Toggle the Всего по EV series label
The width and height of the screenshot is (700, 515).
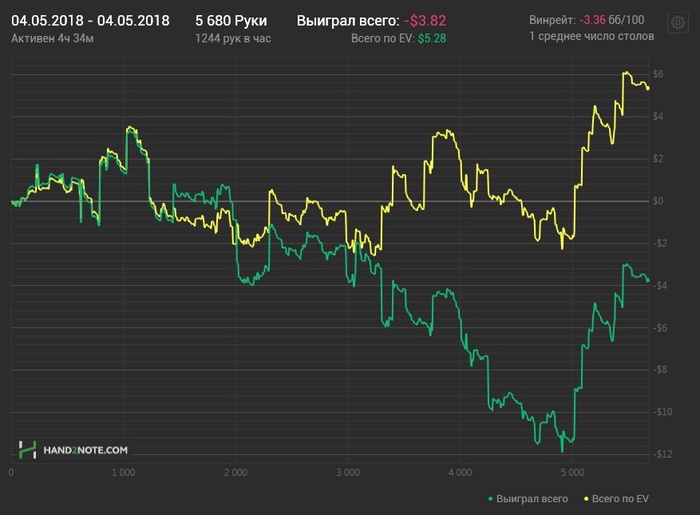621,497
